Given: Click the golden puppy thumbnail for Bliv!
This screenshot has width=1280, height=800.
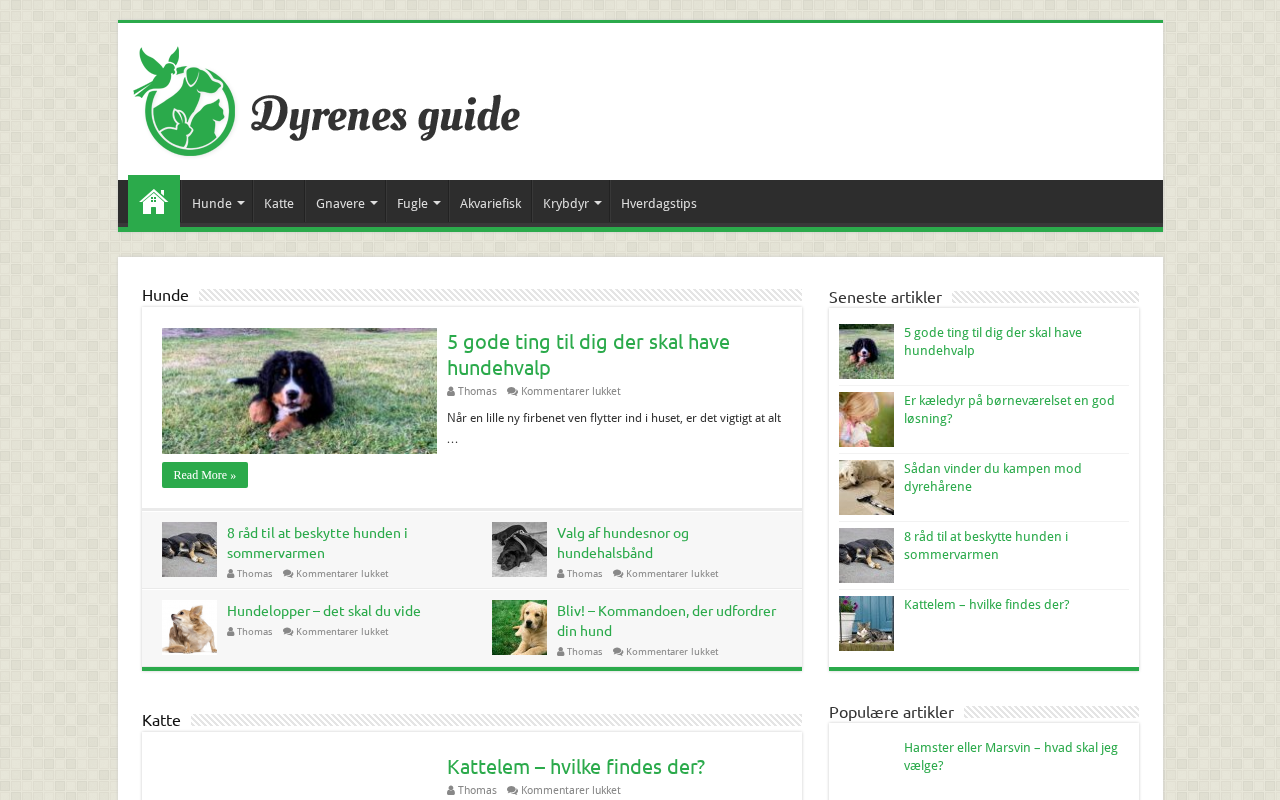Looking at the screenshot, I should point(519,627).
